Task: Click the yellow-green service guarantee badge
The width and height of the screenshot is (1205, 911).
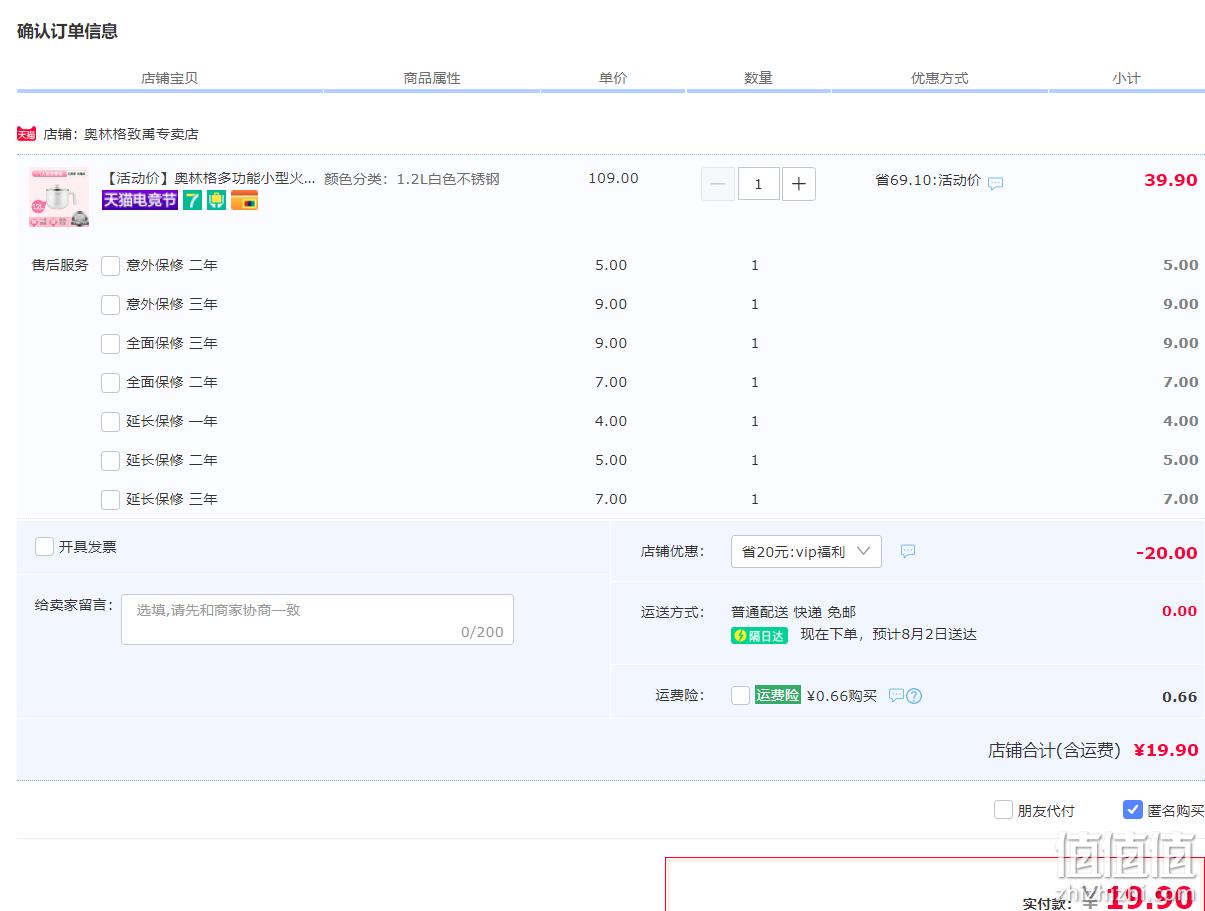Action: (217, 200)
